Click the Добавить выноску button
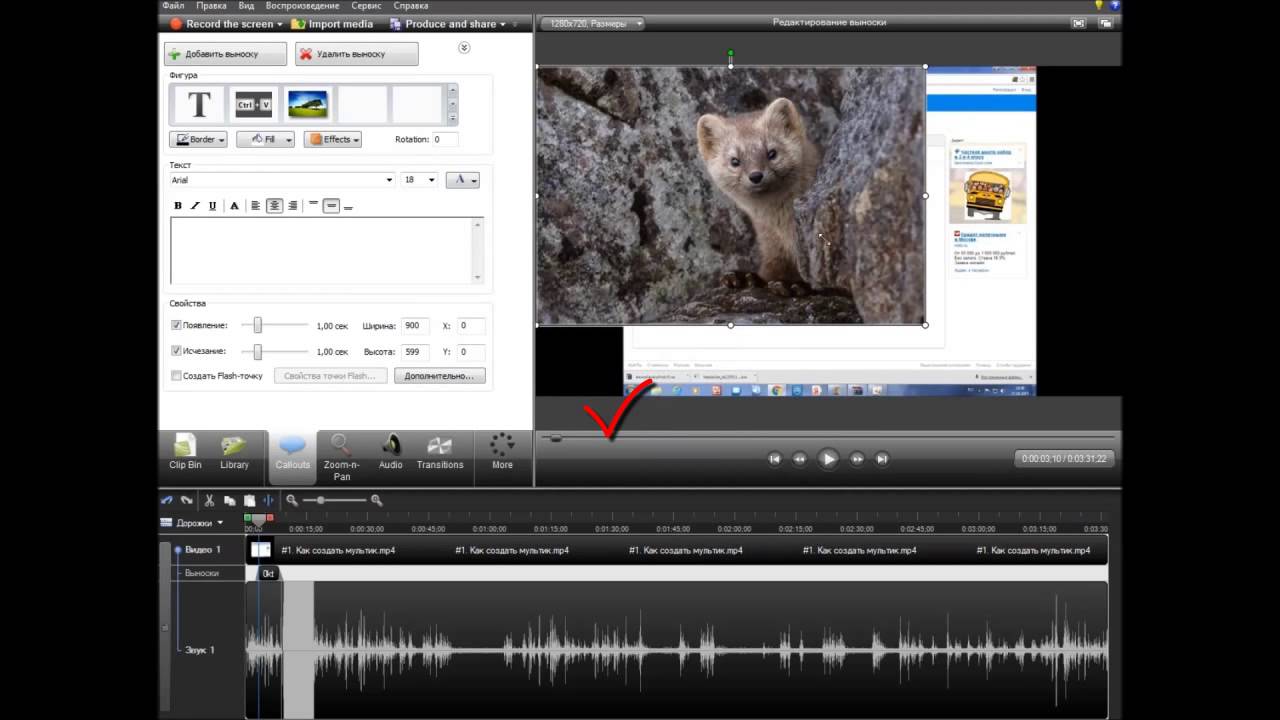The image size is (1280, 720). [225, 54]
